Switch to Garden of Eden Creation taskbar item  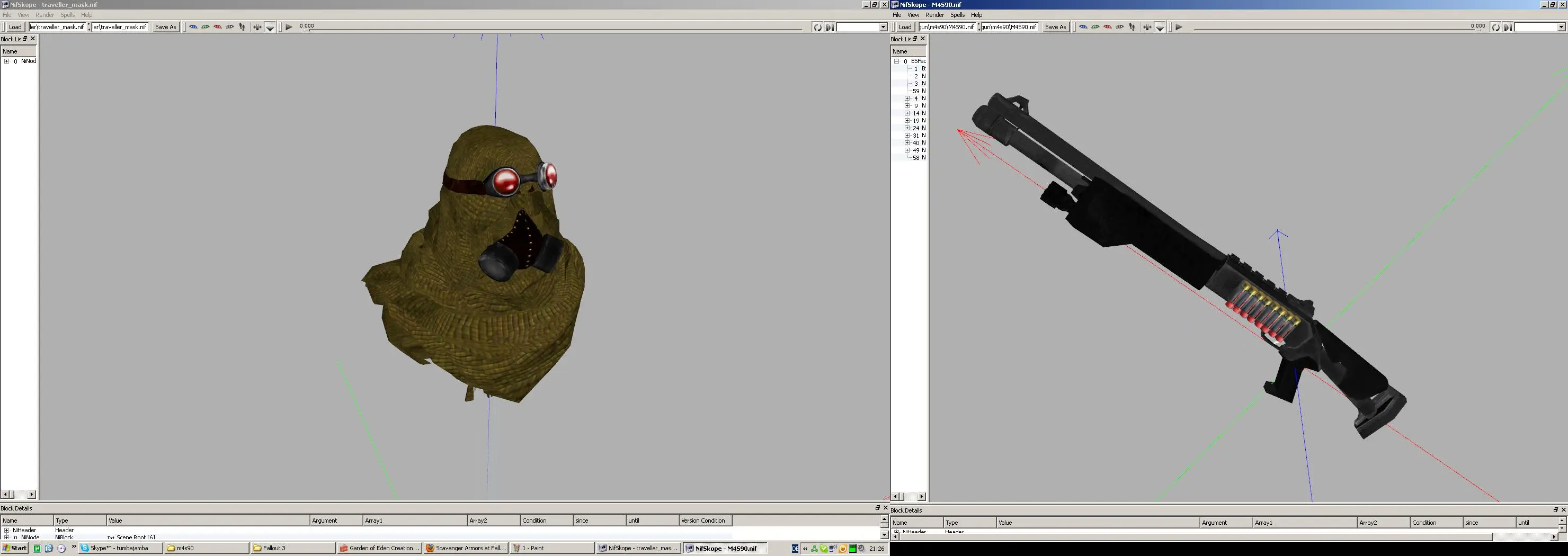379,548
